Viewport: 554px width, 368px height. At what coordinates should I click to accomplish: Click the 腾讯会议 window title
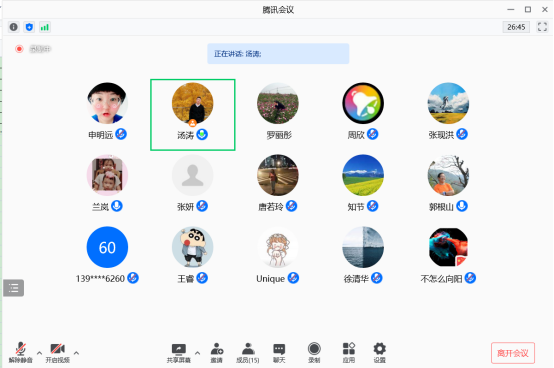(x=278, y=10)
